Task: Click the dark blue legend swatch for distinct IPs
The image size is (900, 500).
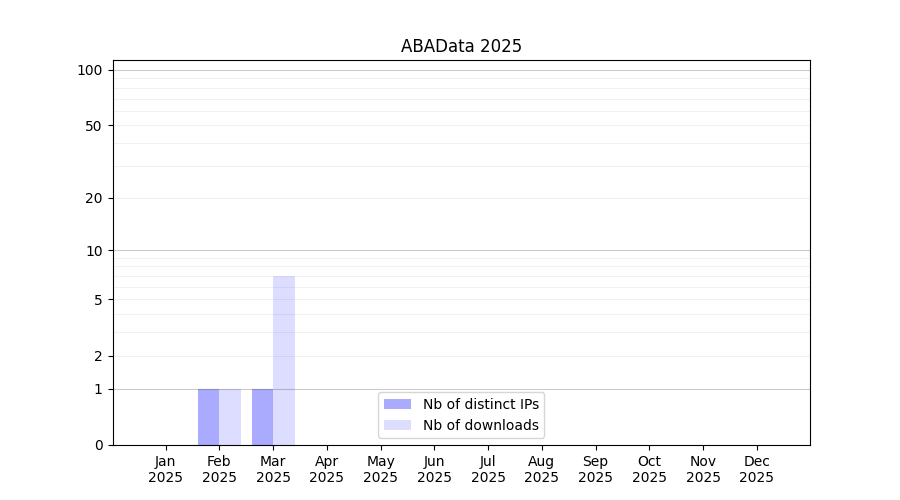Action: (x=397, y=404)
